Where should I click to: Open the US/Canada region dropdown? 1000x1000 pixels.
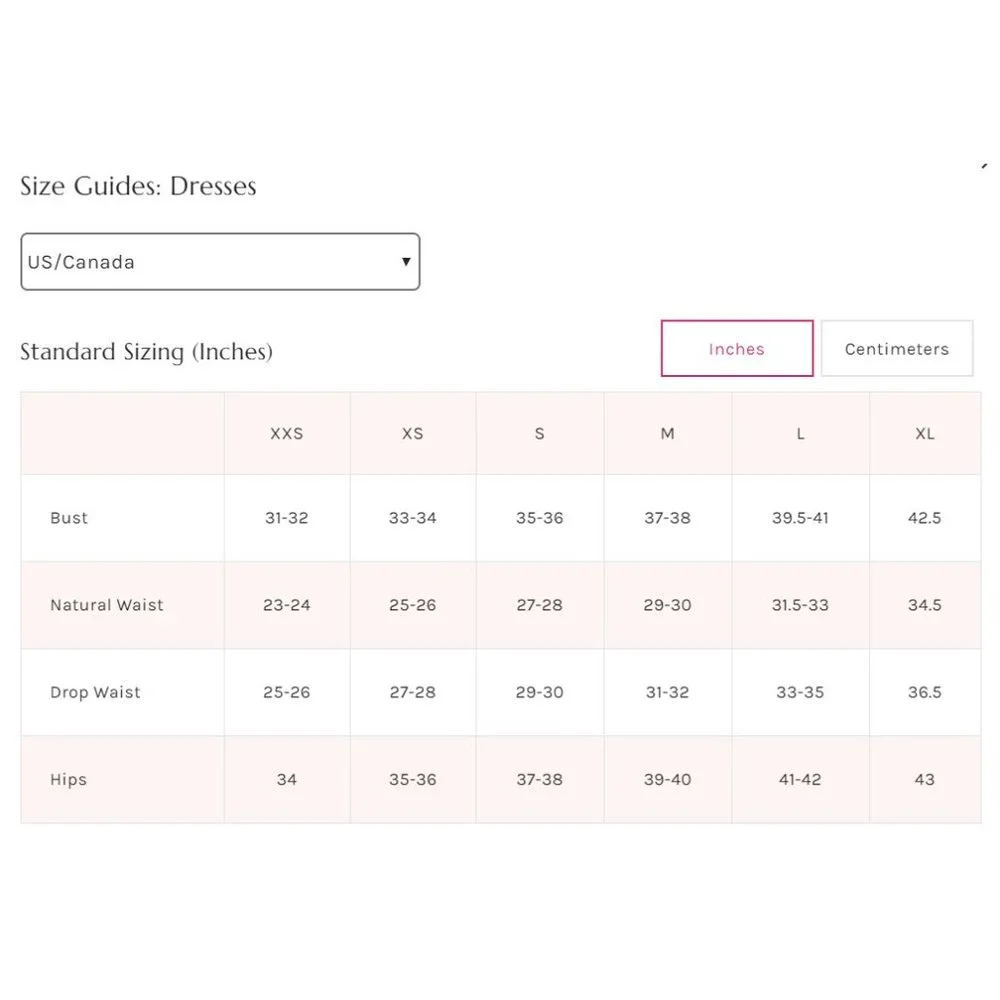tap(219, 261)
